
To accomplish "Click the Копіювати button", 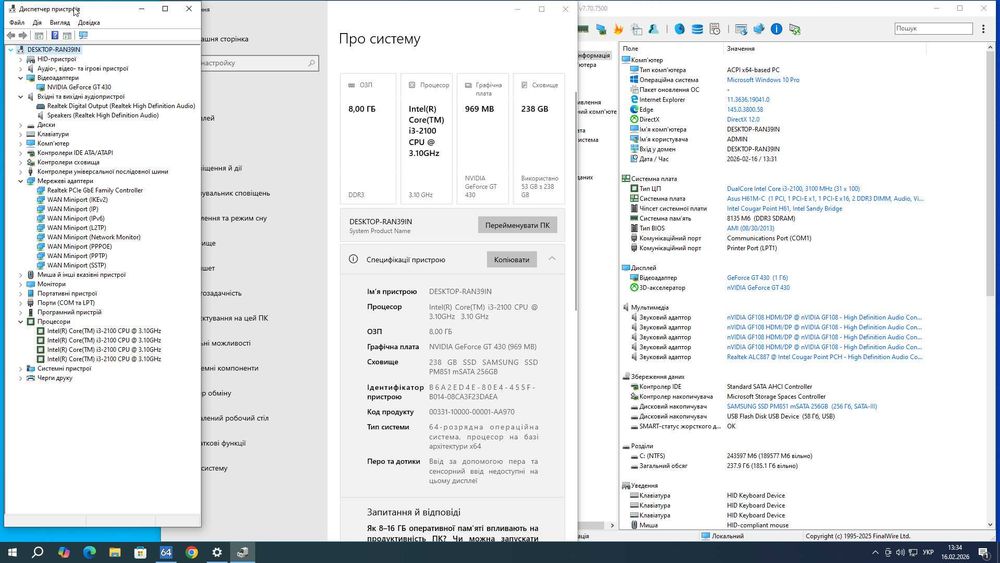I will [511, 260].
